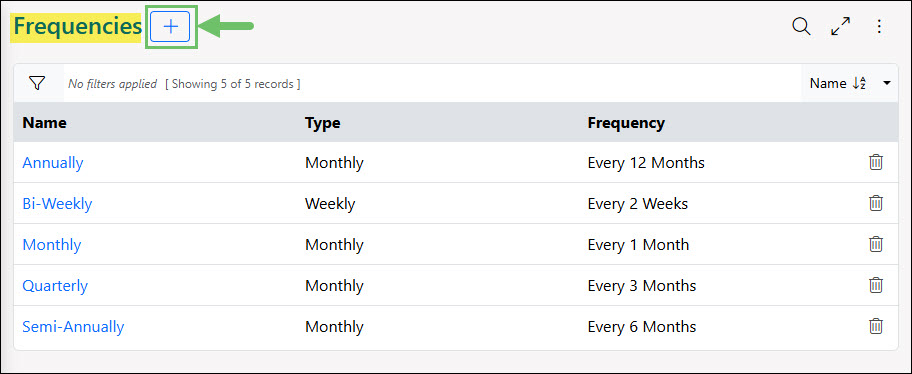Select 'Every 3 Months' cell
Image resolution: width=912 pixels, height=374 pixels.
coord(642,286)
